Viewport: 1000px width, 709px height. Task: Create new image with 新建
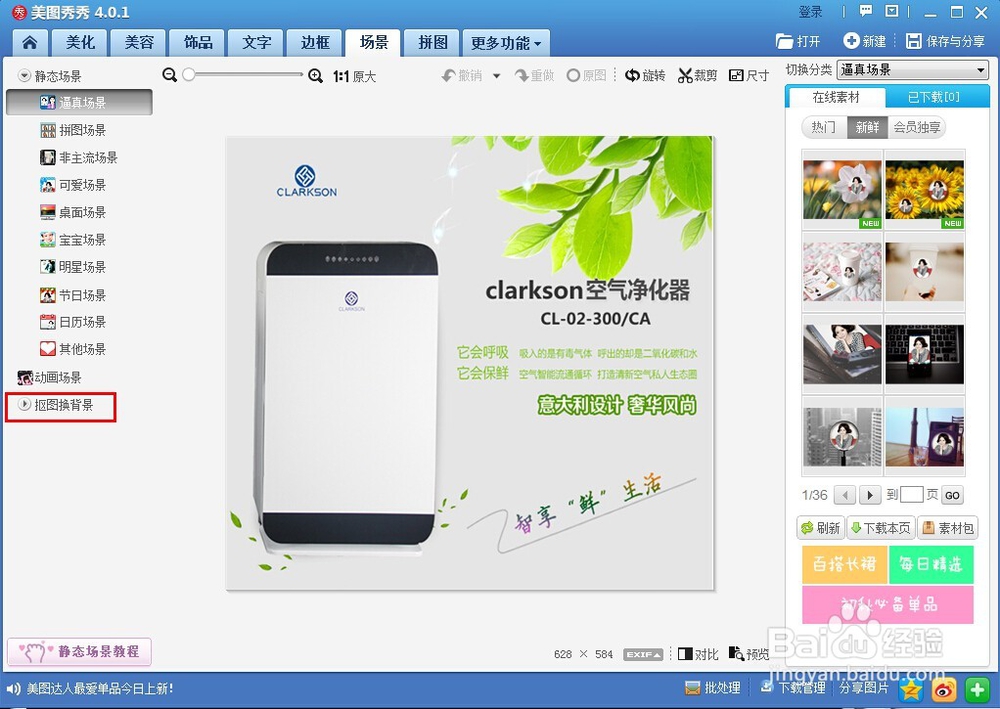pos(865,41)
